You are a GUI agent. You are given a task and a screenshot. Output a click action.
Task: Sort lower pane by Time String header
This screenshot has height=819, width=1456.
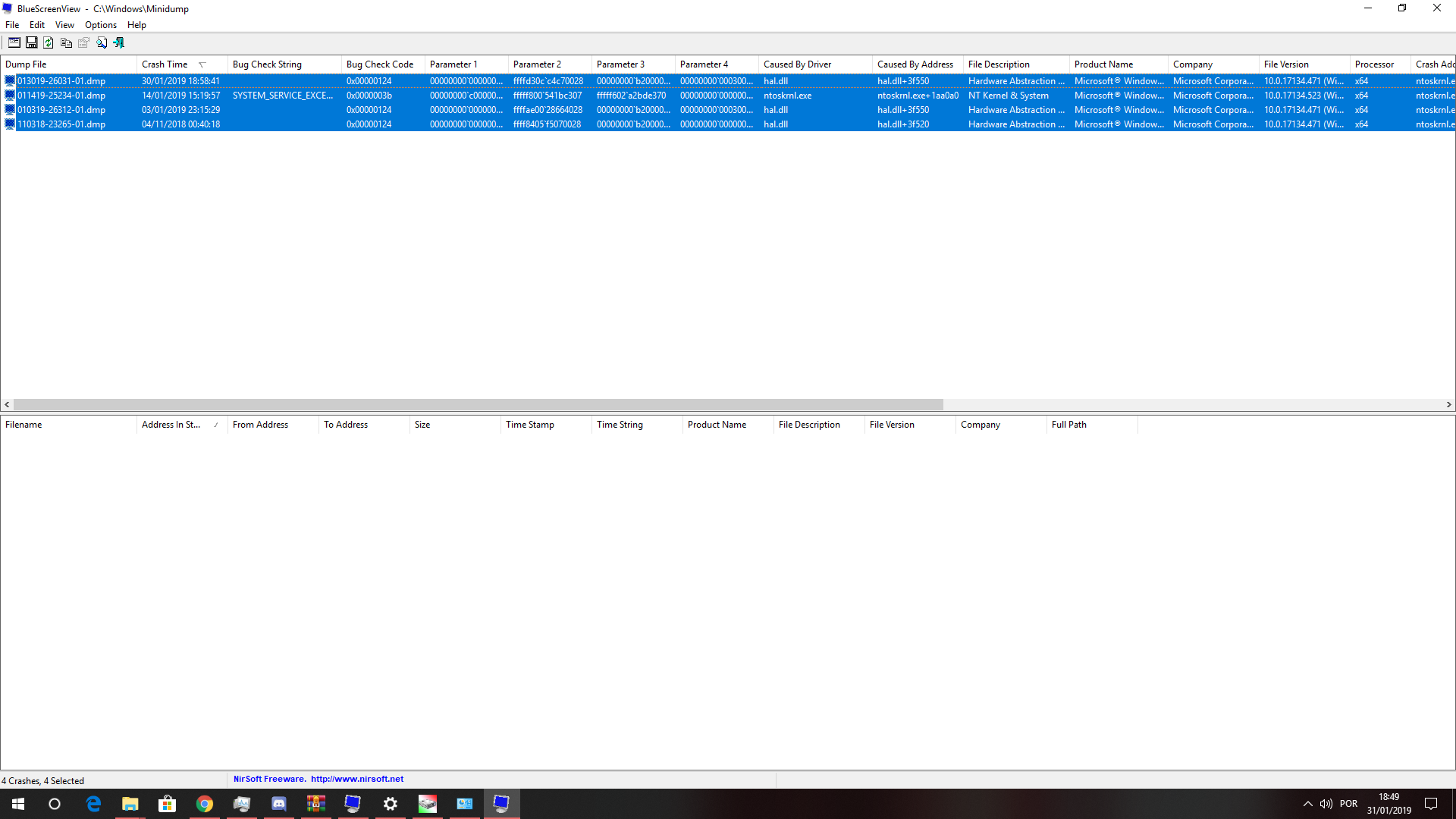point(637,425)
